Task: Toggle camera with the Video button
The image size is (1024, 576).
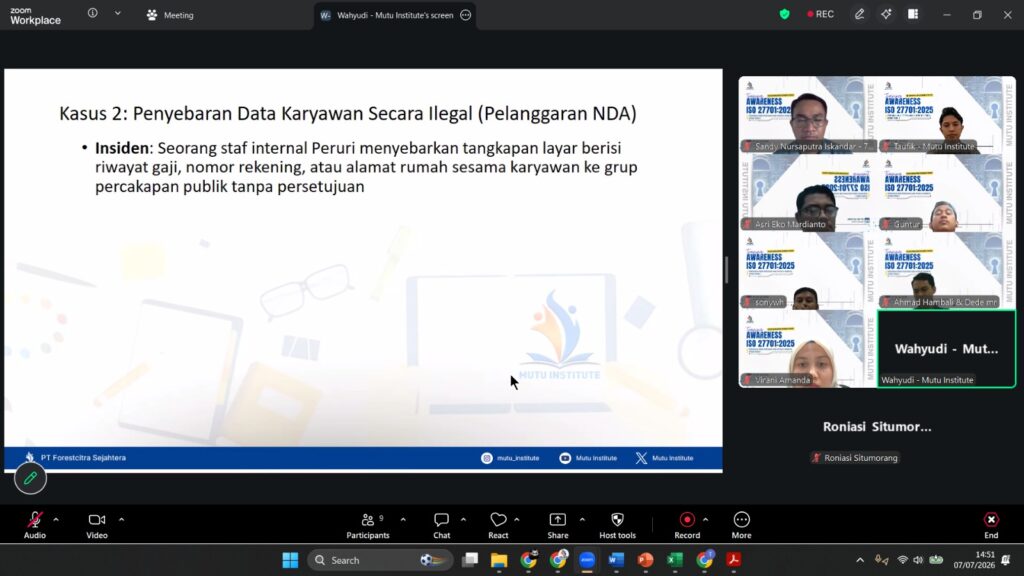Action: click(x=97, y=525)
